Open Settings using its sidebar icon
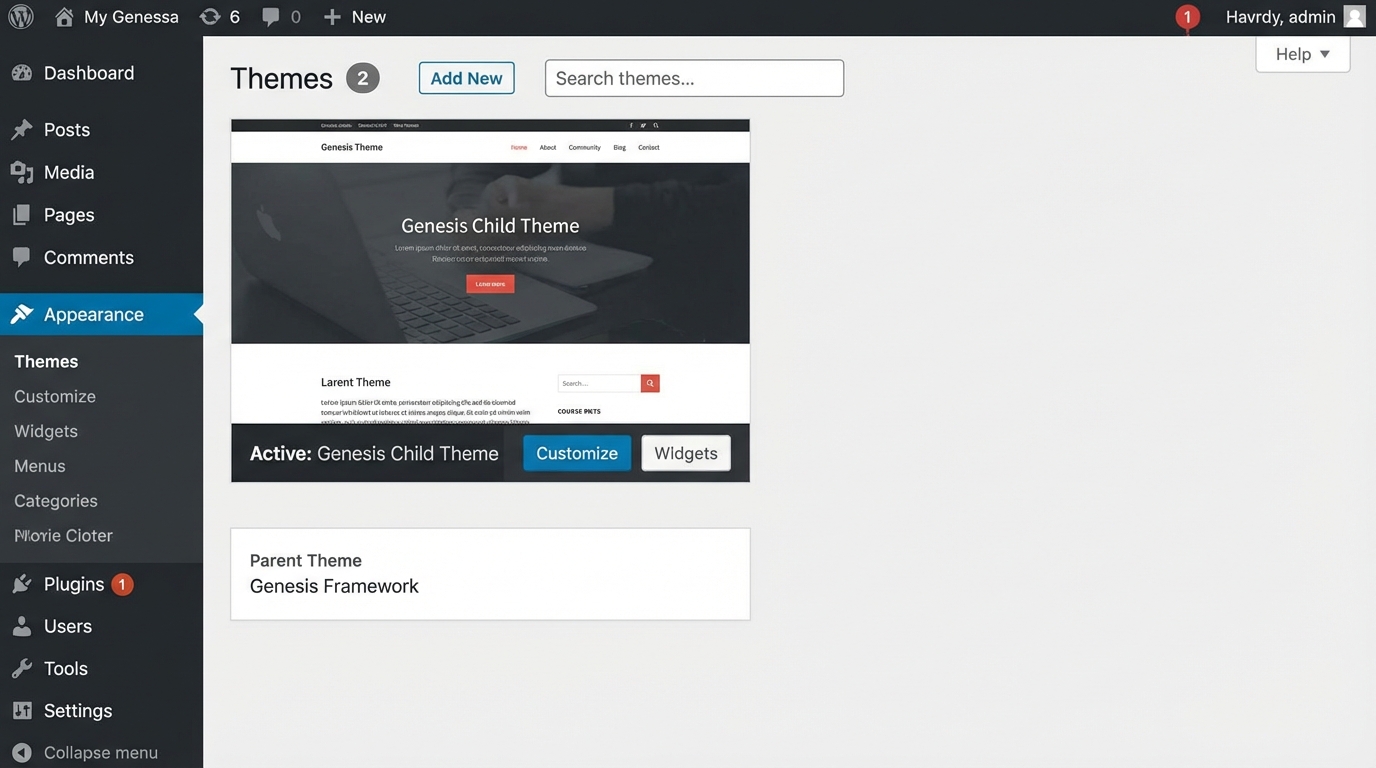This screenshot has width=1376, height=768. (22, 710)
